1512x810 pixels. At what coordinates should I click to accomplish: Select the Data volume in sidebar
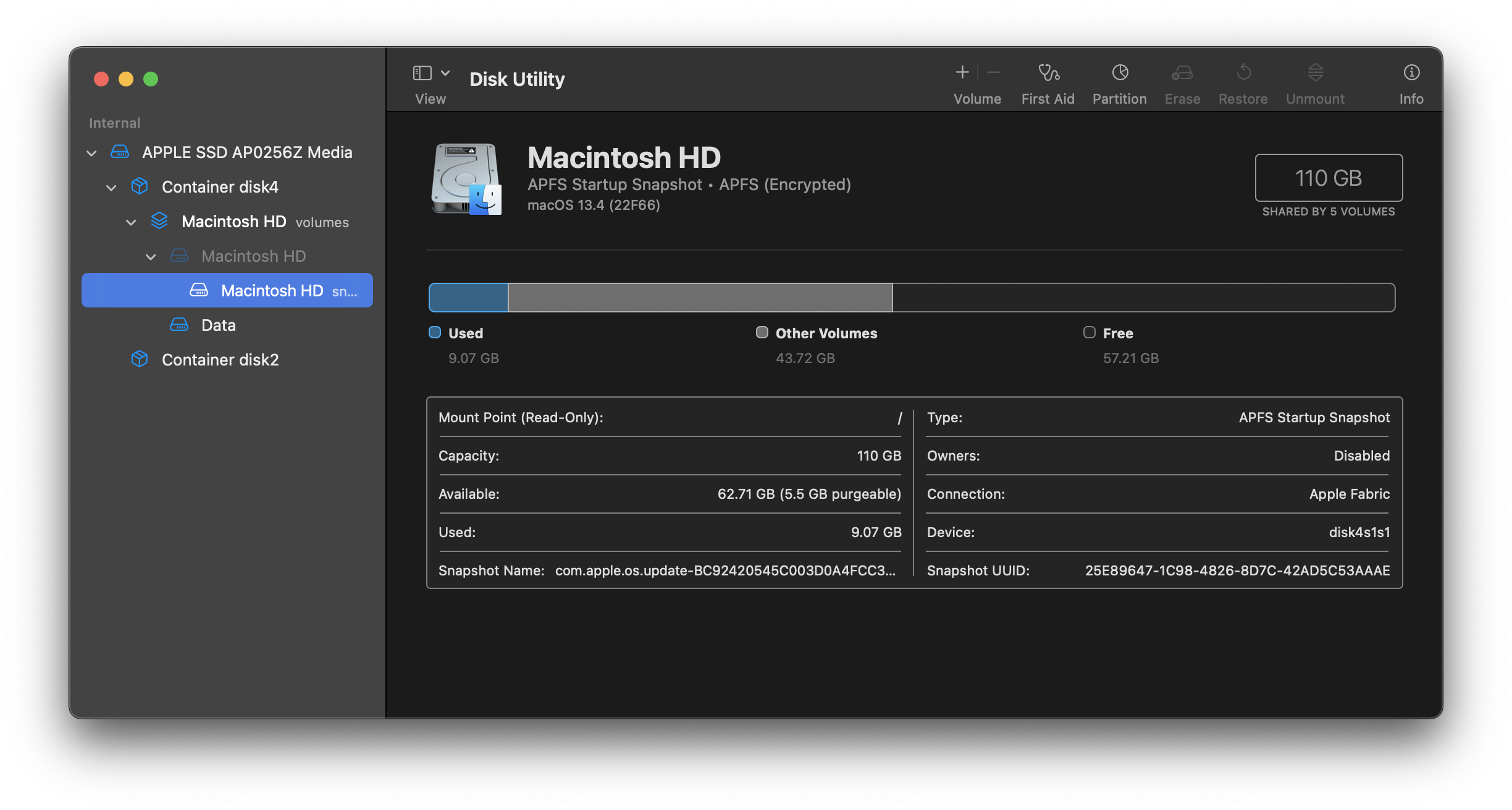tap(218, 325)
